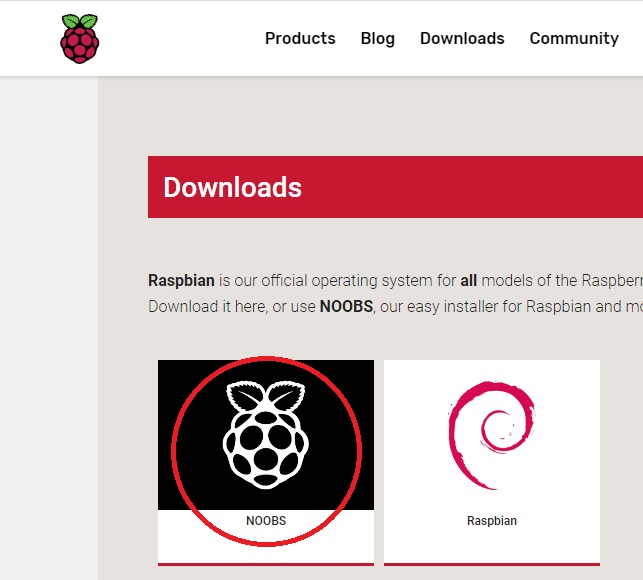Click the red Downloads page heading
Screen dimensions: 643x580
tap(233, 187)
